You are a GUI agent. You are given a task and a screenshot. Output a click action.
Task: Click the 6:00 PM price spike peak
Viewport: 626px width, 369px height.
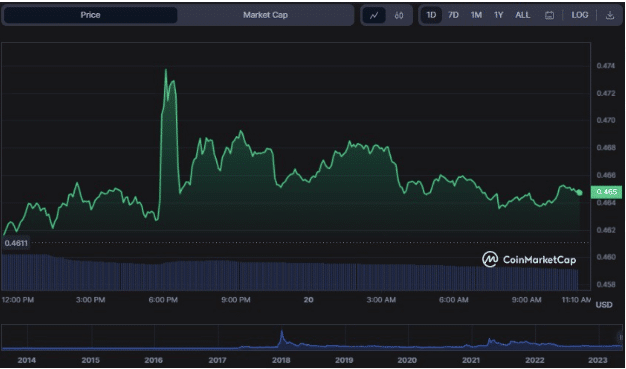pyautogui.click(x=166, y=70)
